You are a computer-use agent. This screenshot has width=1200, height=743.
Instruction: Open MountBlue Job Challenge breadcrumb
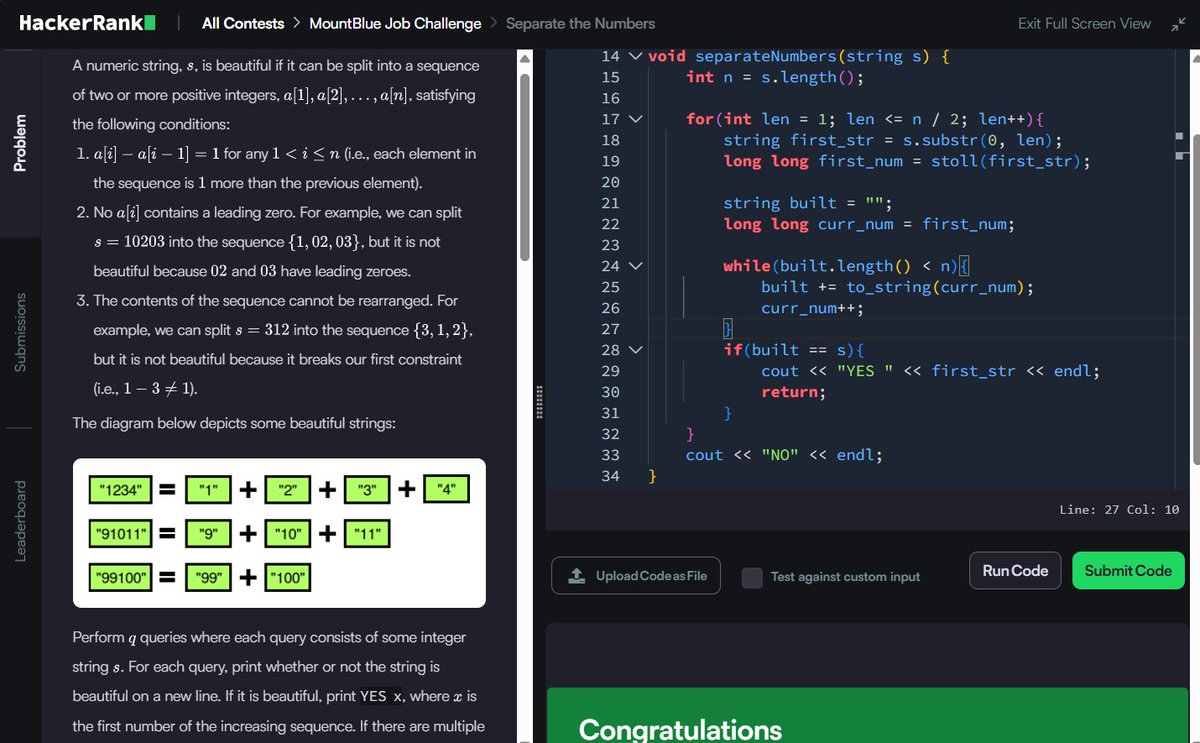395,23
